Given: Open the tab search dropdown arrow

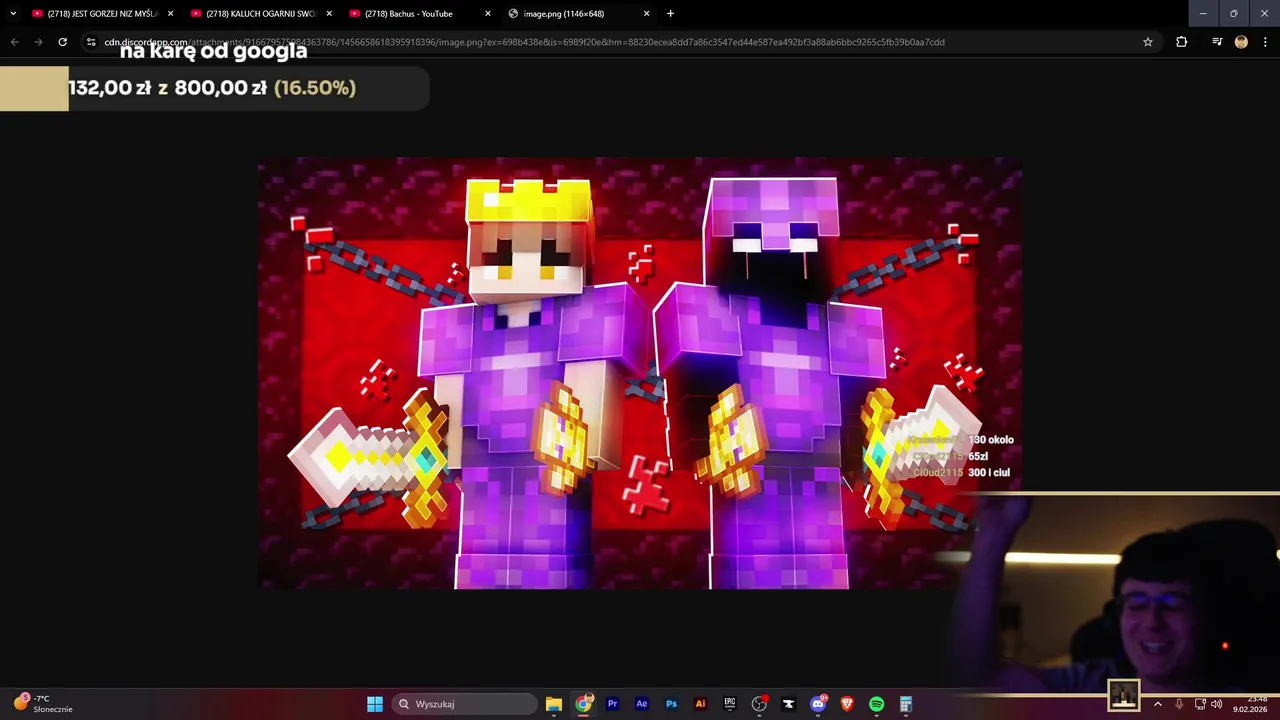Looking at the screenshot, I should click(13, 14).
